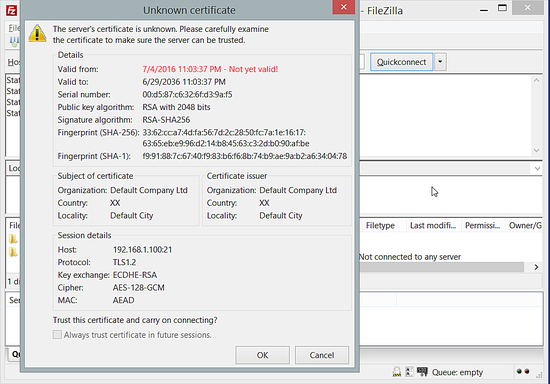The width and height of the screenshot is (550, 384).
Task: Click the red activity LED indicator
Action: (527, 371)
